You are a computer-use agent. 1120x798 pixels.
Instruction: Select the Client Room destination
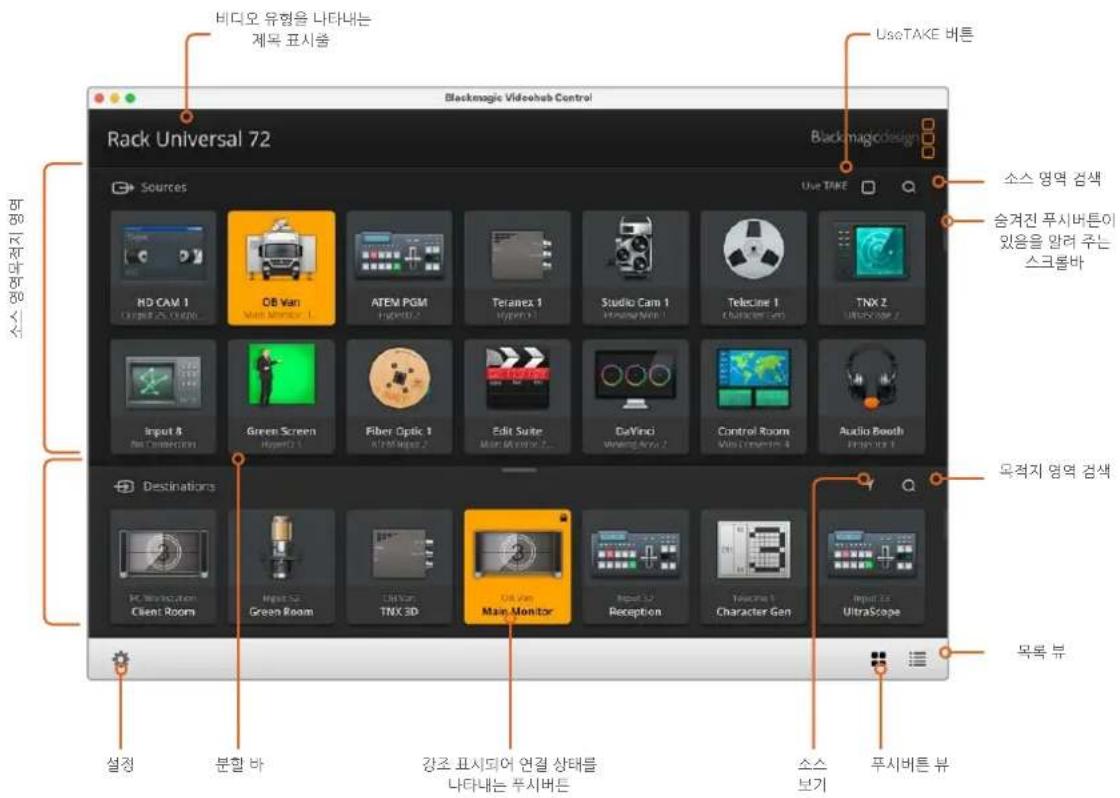point(163,567)
